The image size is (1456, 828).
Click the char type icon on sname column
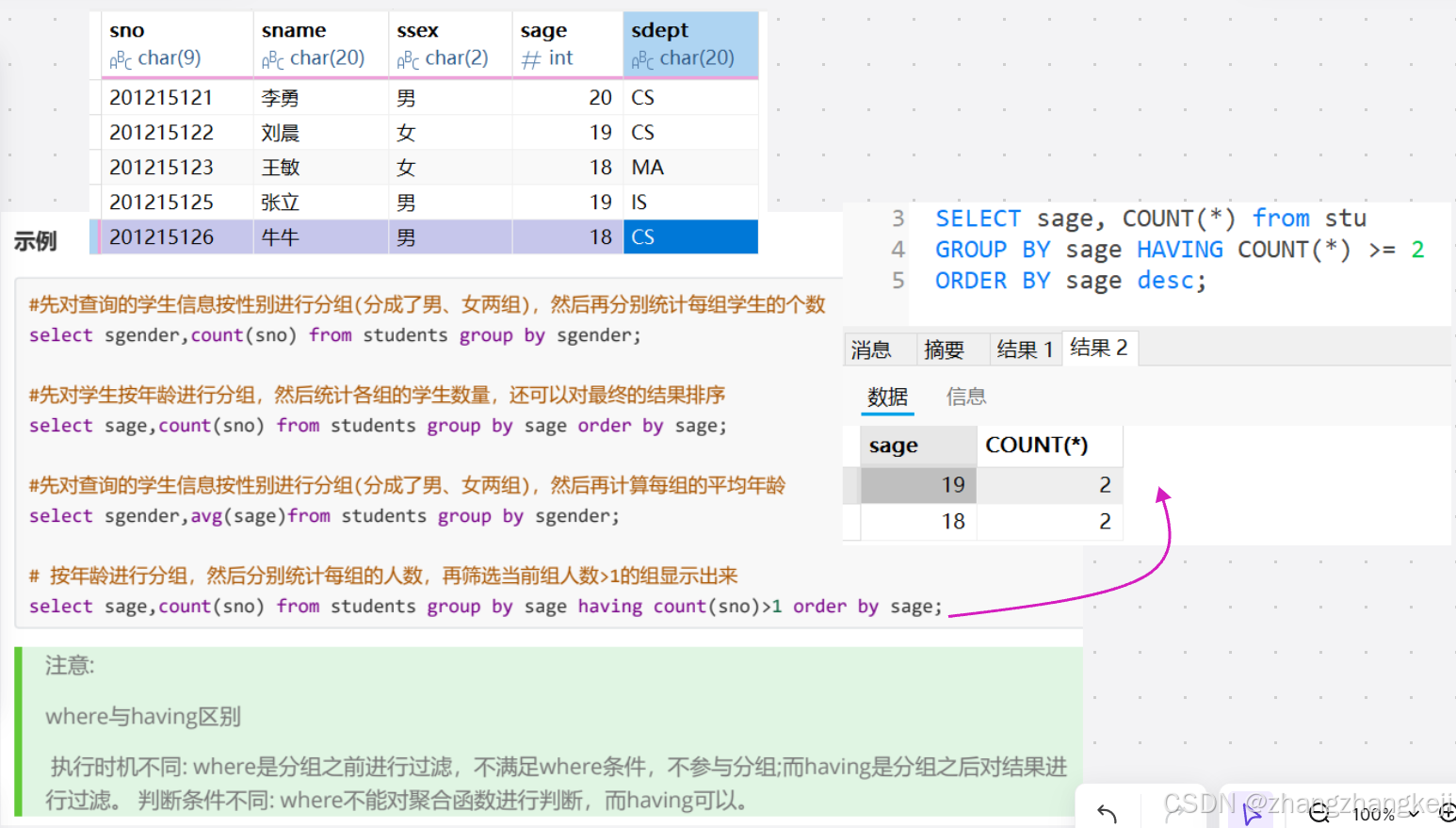point(271,58)
